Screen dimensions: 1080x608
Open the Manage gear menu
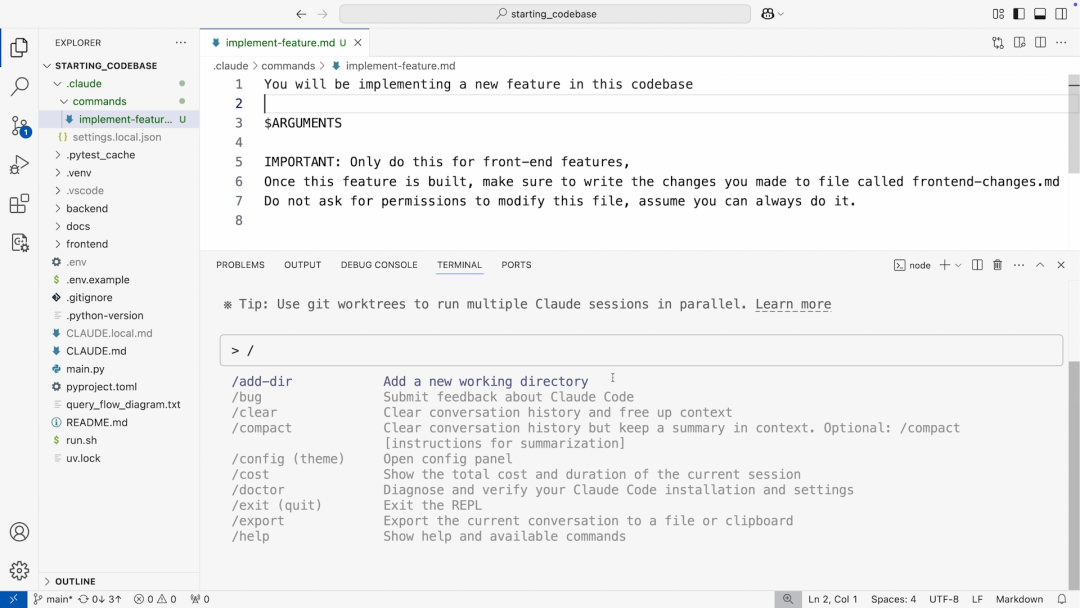point(19,565)
